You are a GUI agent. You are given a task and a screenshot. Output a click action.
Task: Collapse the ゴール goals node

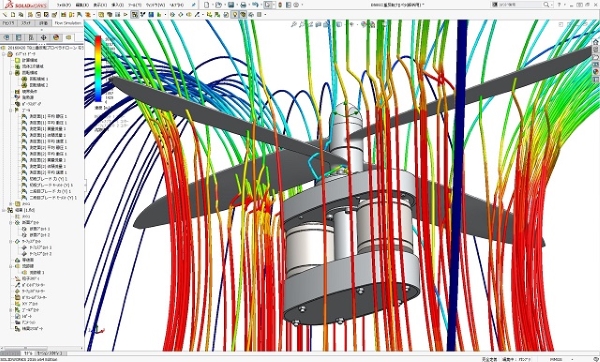pyautogui.click(x=11, y=110)
